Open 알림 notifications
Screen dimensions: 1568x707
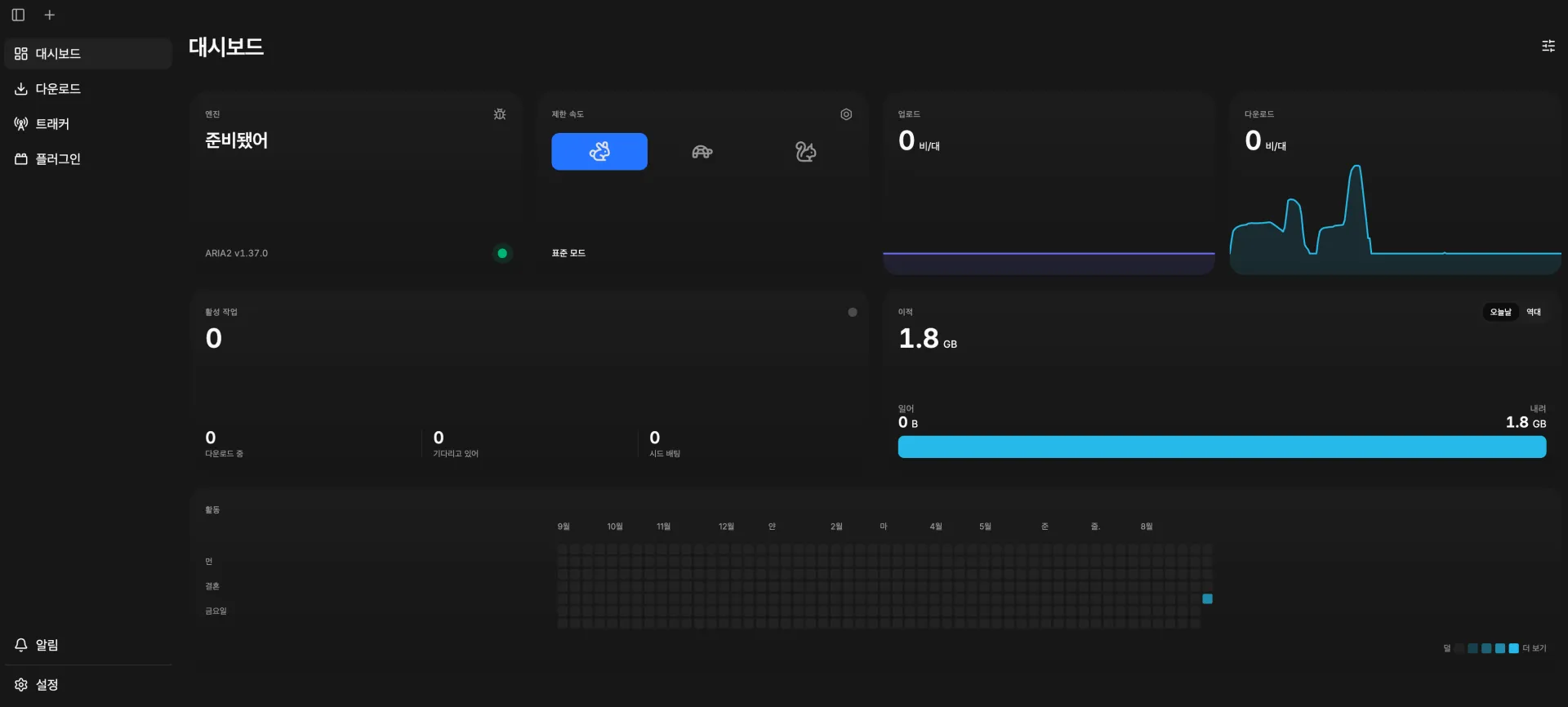tap(88, 645)
